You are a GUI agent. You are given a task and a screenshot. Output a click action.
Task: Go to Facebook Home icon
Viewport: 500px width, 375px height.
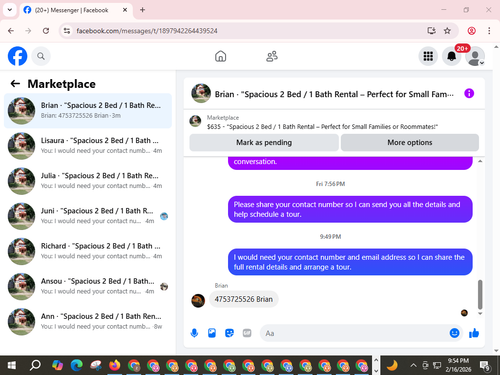coord(220,56)
